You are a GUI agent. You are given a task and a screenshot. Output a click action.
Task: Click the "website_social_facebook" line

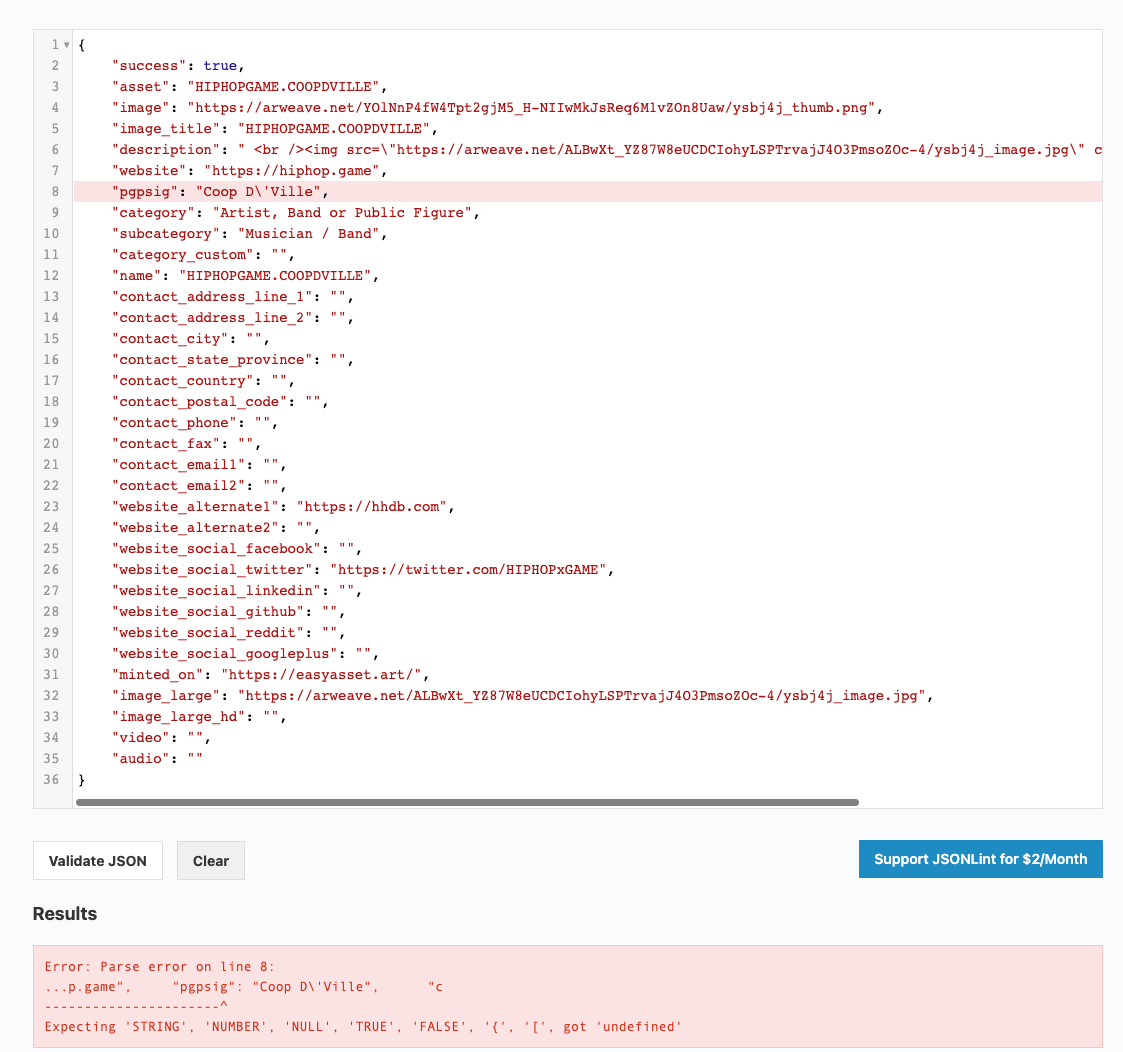[236, 548]
